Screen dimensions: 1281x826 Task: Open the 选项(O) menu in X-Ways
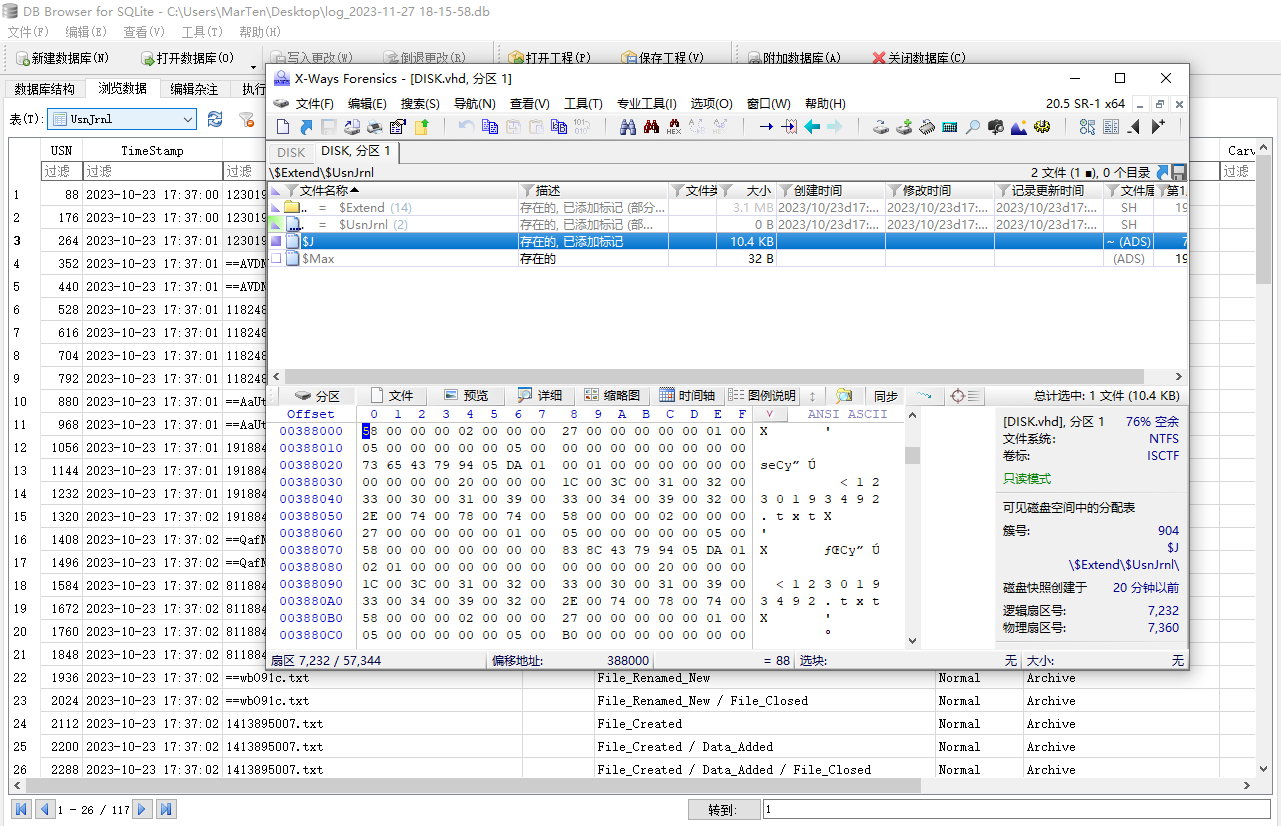tap(711, 103)
